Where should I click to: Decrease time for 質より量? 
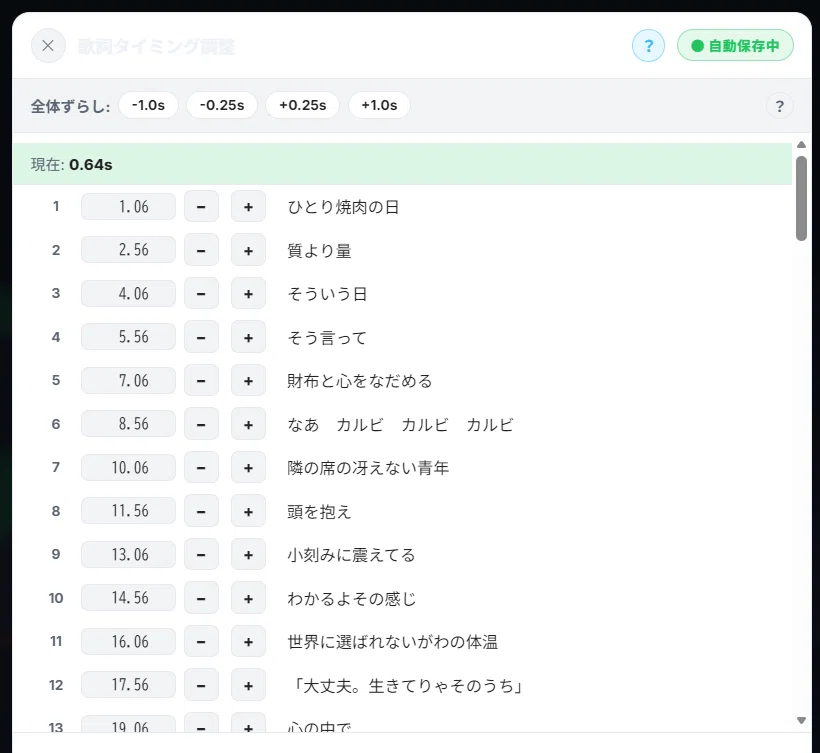coord(201,250)
